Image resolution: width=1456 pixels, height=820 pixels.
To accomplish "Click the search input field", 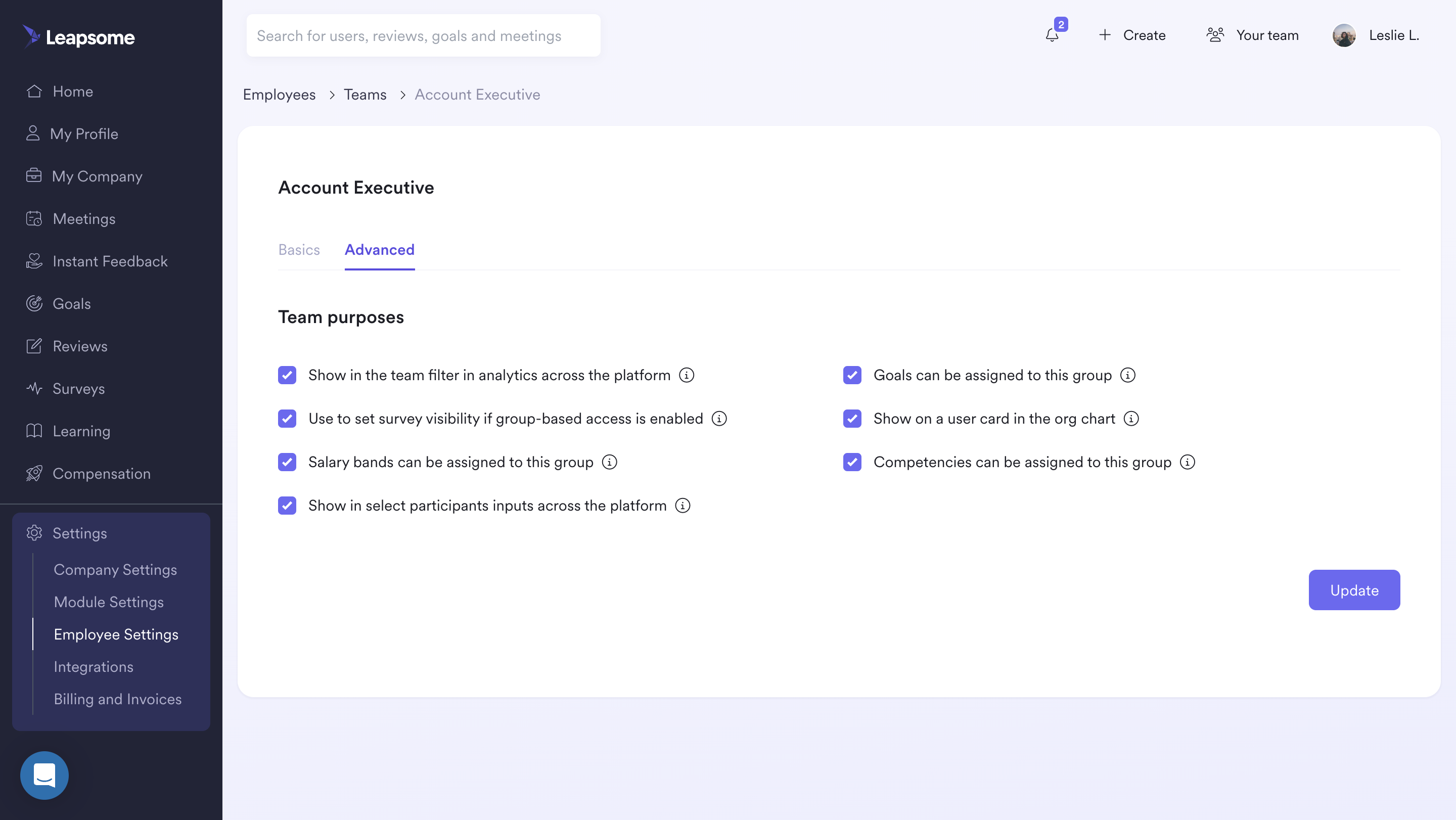I will [423, 35].
